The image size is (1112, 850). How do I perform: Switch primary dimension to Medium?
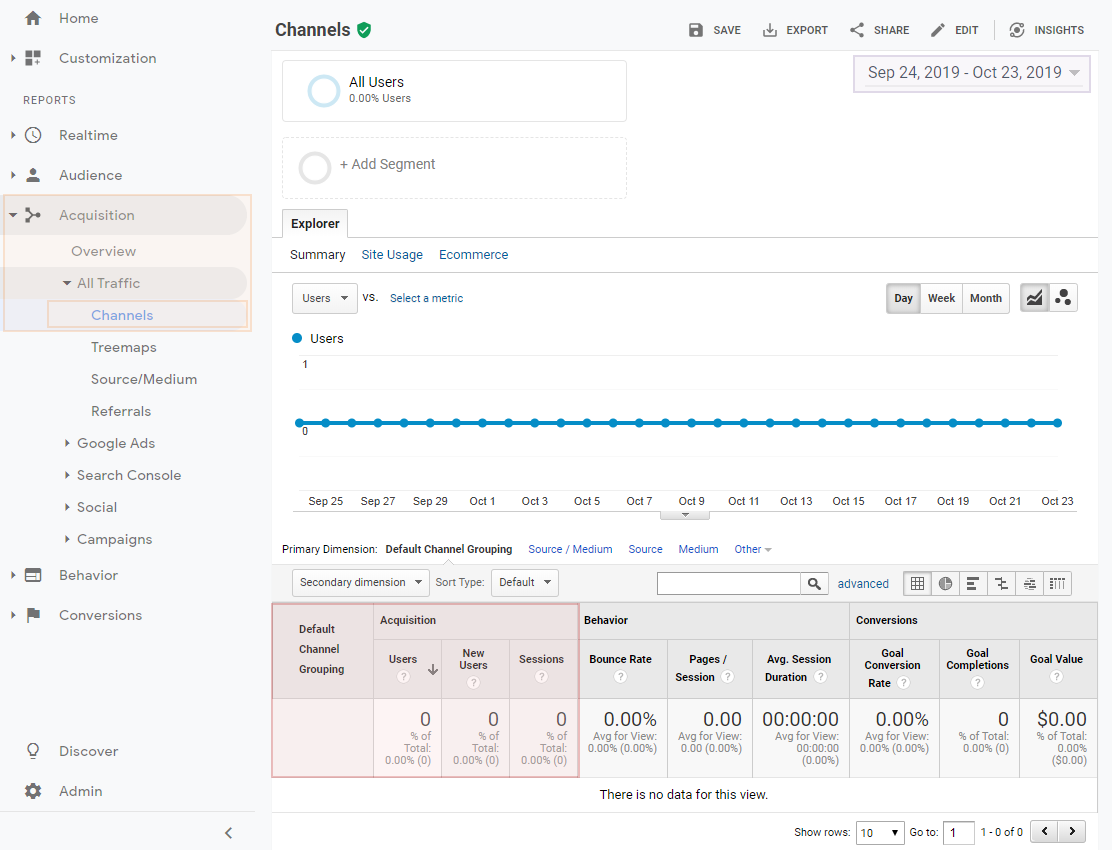coord(698,549)
